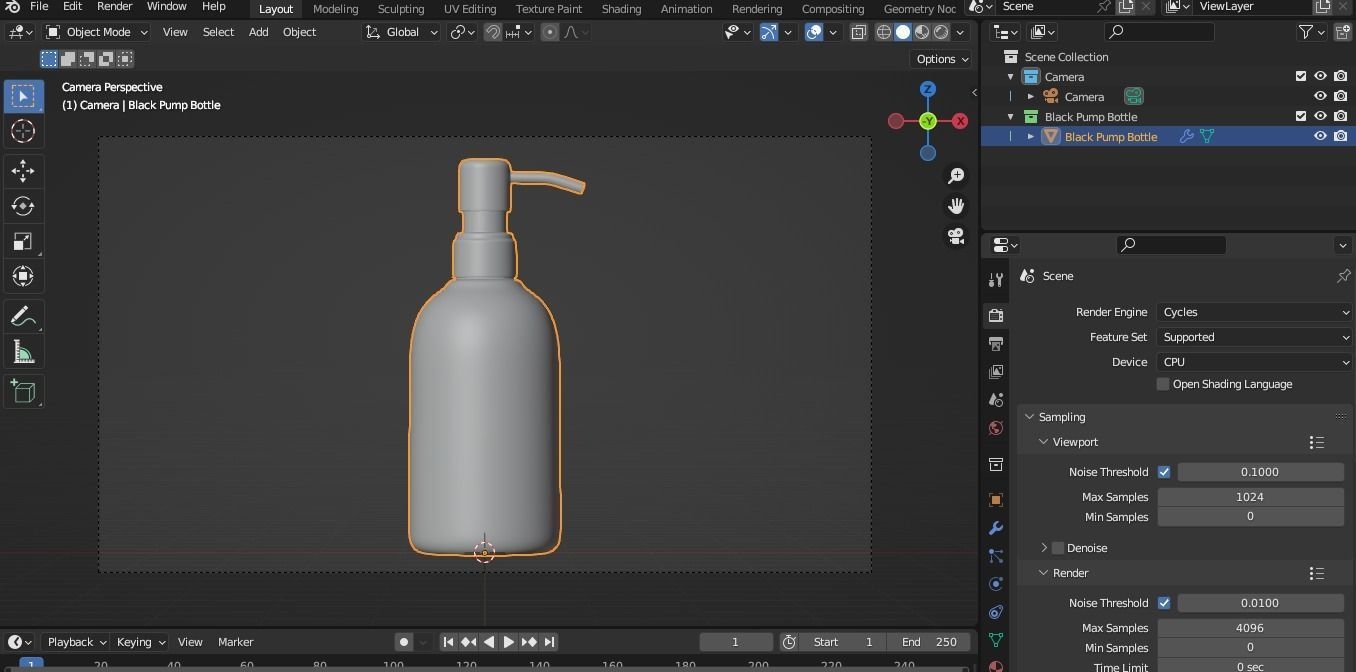
Task: Hide Camera collection with eye icon
Action: point(1320,76)
